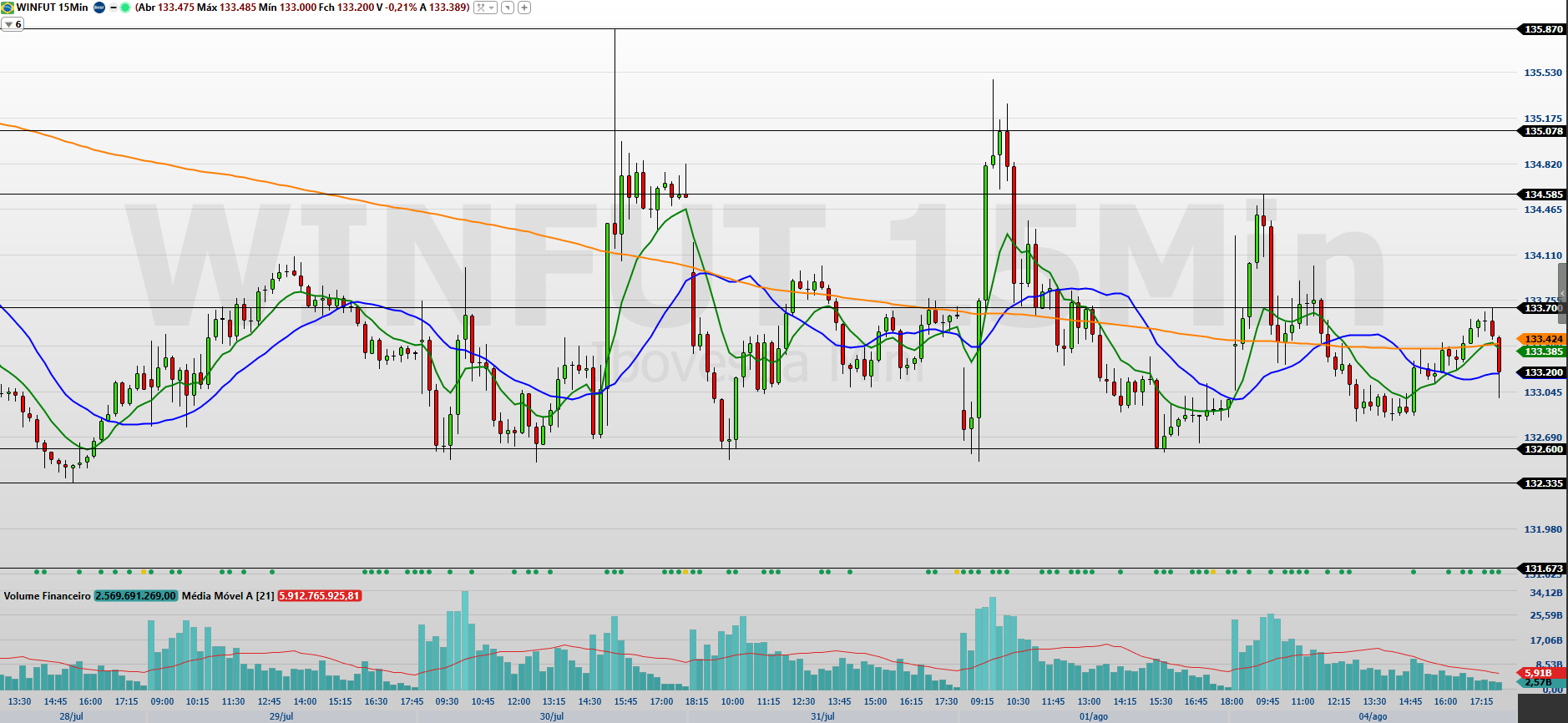Viewport: 1568px width, 723px height.
Task: Click the WINFUT 15Min chart title
Action: 52,8
